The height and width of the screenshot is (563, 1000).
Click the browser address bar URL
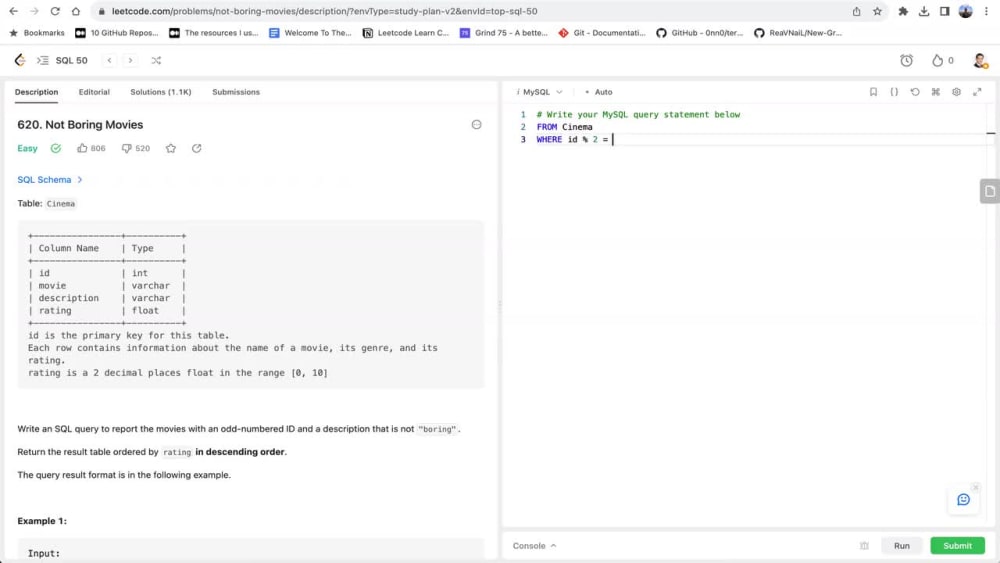(x=325, y=11)
